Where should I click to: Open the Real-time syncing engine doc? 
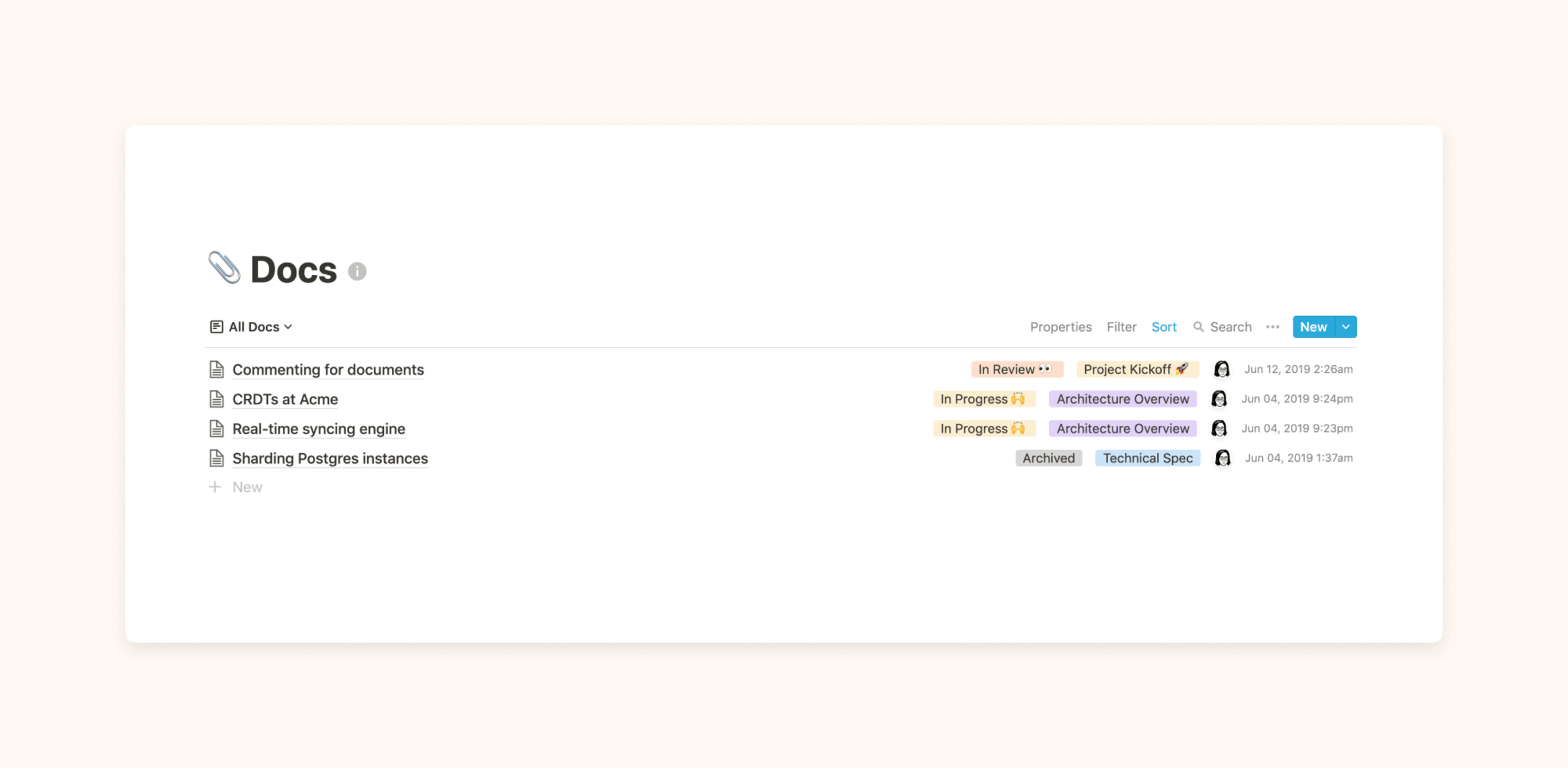tap(319, 429)
